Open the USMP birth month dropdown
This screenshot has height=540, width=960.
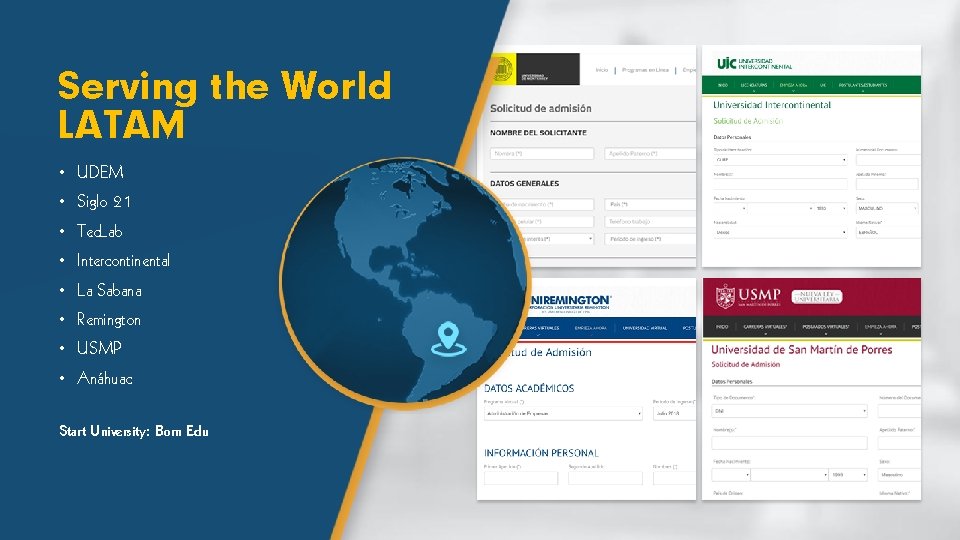(x=789, y=474)
